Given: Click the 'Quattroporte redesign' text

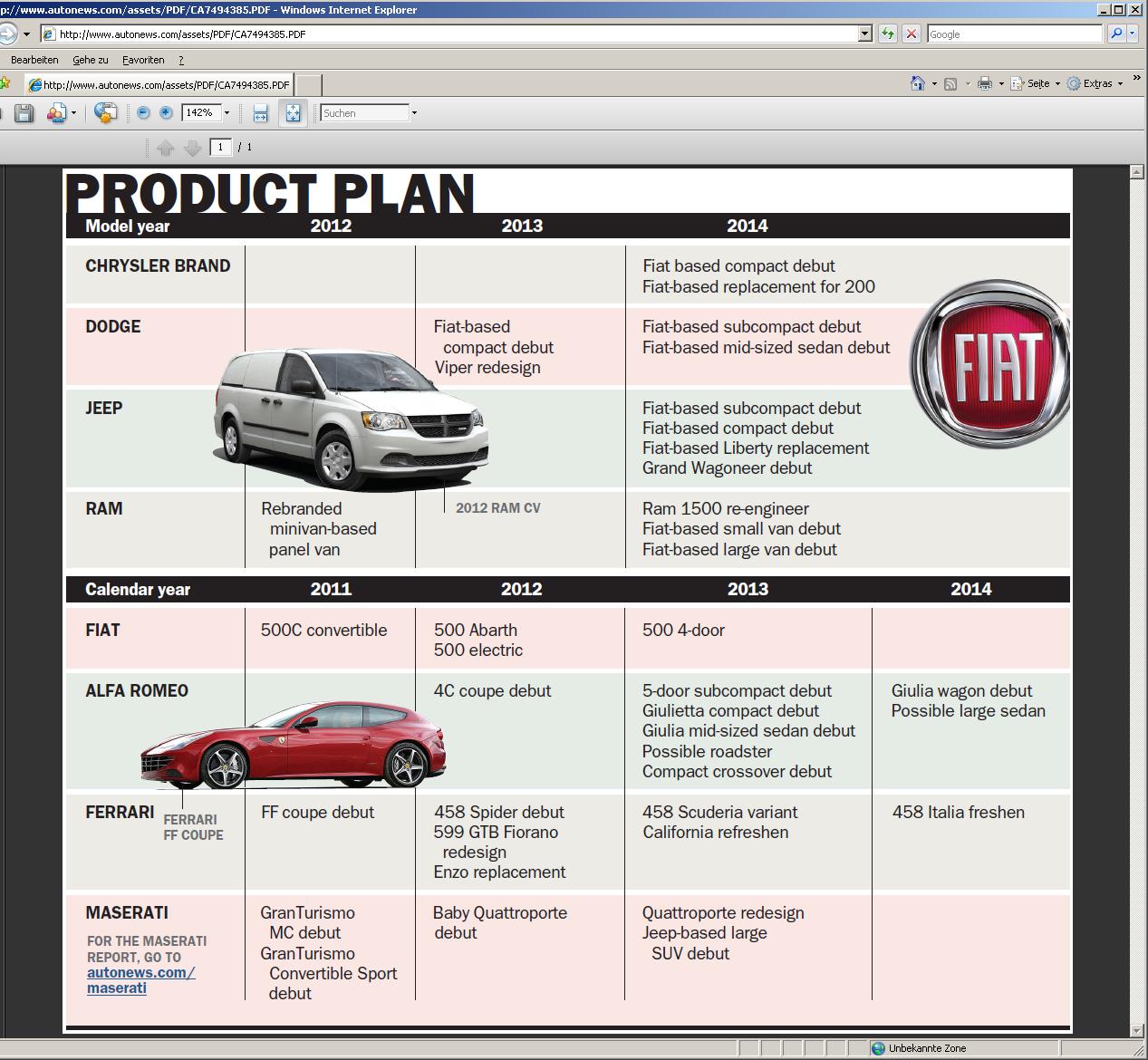Looking at the screenshot, I should click(723, 913).
